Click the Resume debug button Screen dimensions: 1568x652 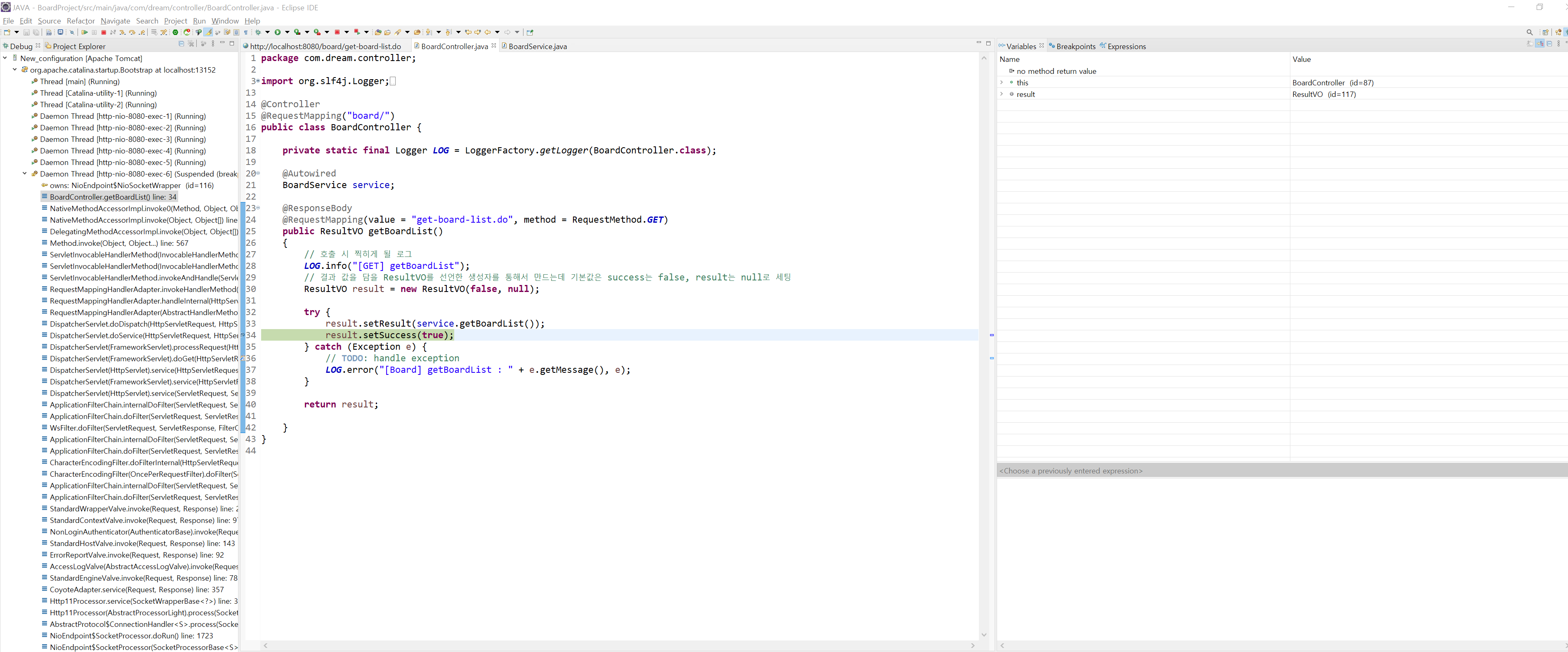pyautogui.click(x=85, y=32)
